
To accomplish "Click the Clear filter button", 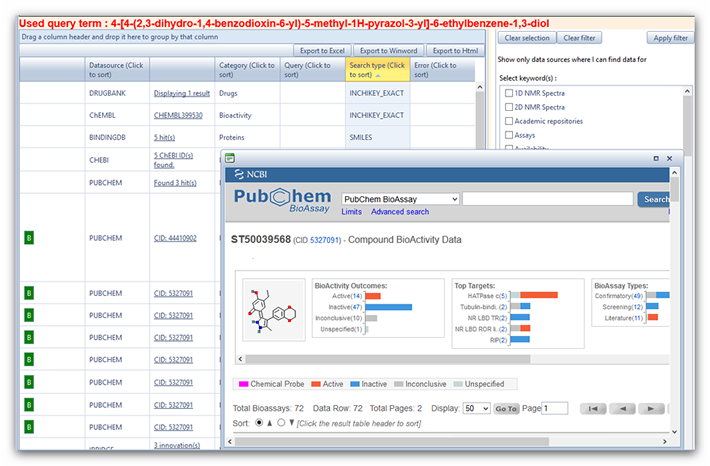I will point(579,38).
